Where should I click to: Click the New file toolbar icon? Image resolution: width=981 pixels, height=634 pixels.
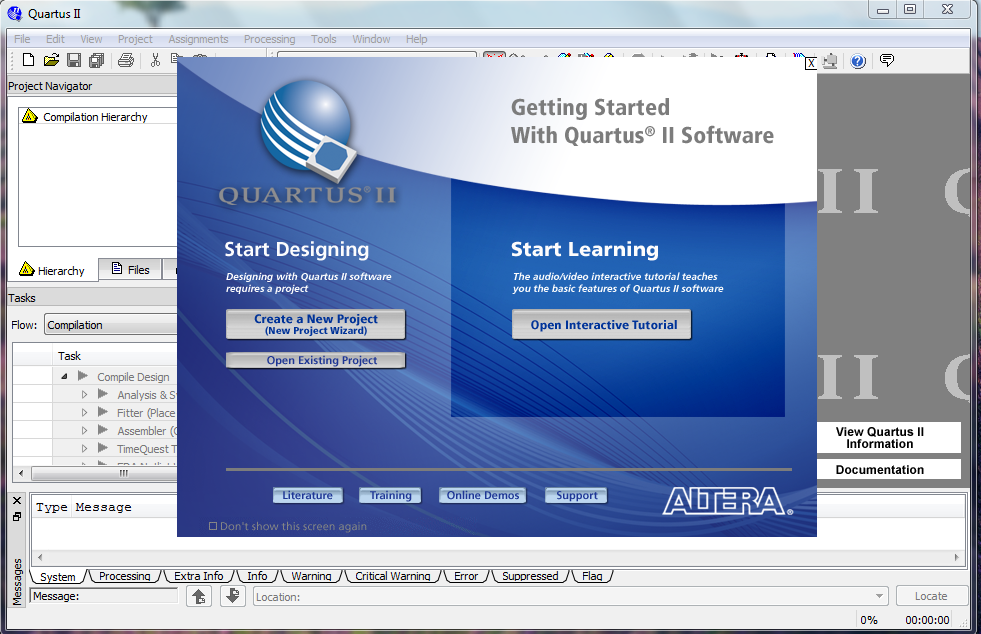[x=28, y=60]
